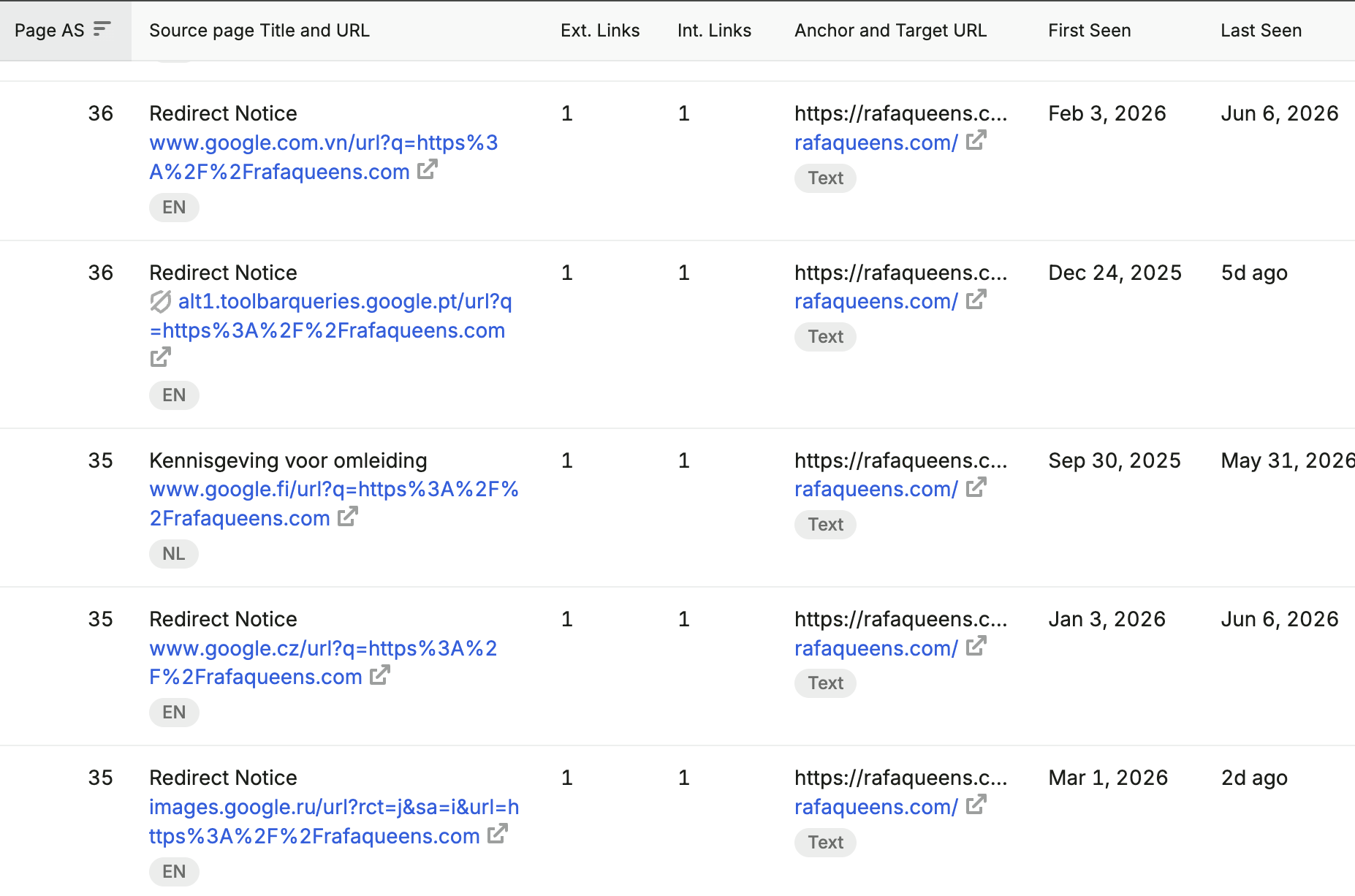1355x896 pixels.
Task: Open target external icon in Feb 3, 2026 row
Action: 976,140
